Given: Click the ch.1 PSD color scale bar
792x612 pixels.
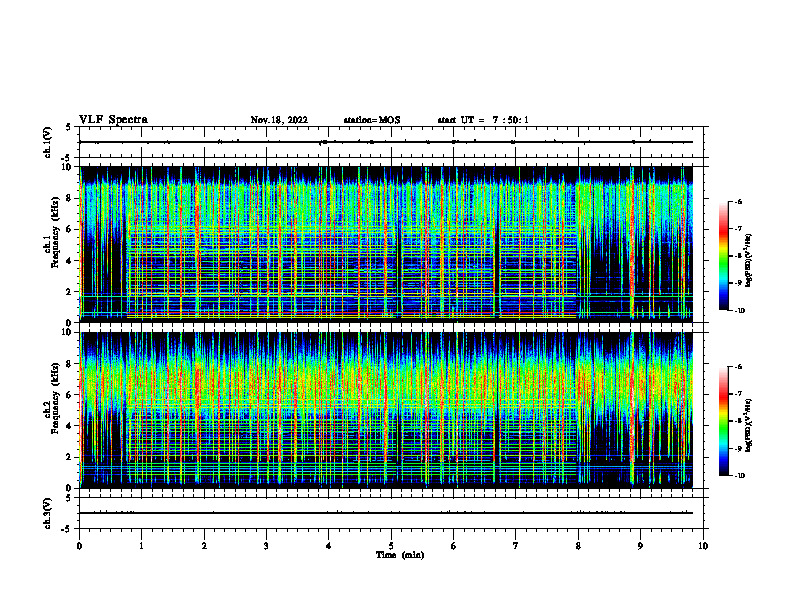Looking at the screenshot, I should [724, 256].
